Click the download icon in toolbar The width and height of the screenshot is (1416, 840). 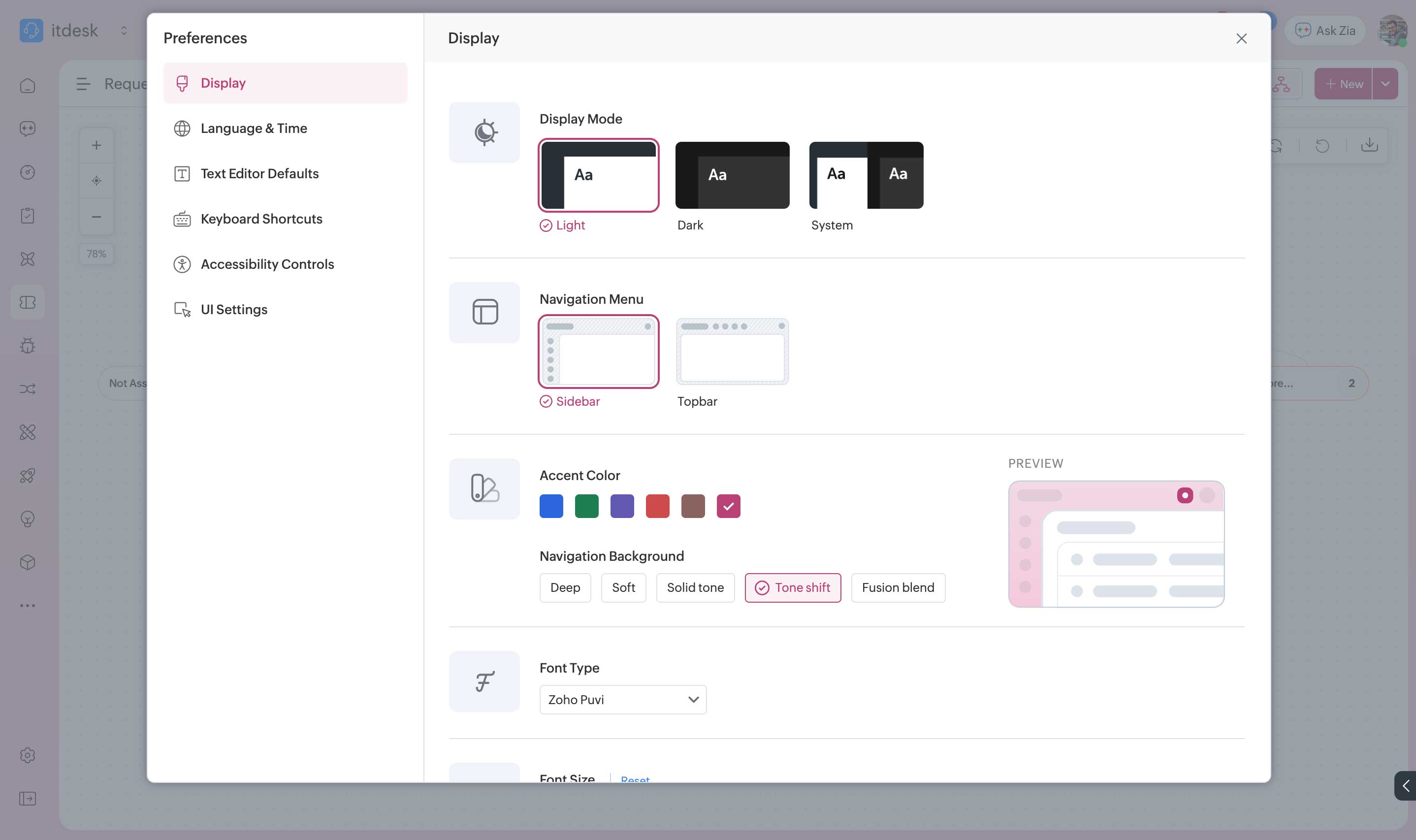pyautogui.click(x=1369, y=145)
